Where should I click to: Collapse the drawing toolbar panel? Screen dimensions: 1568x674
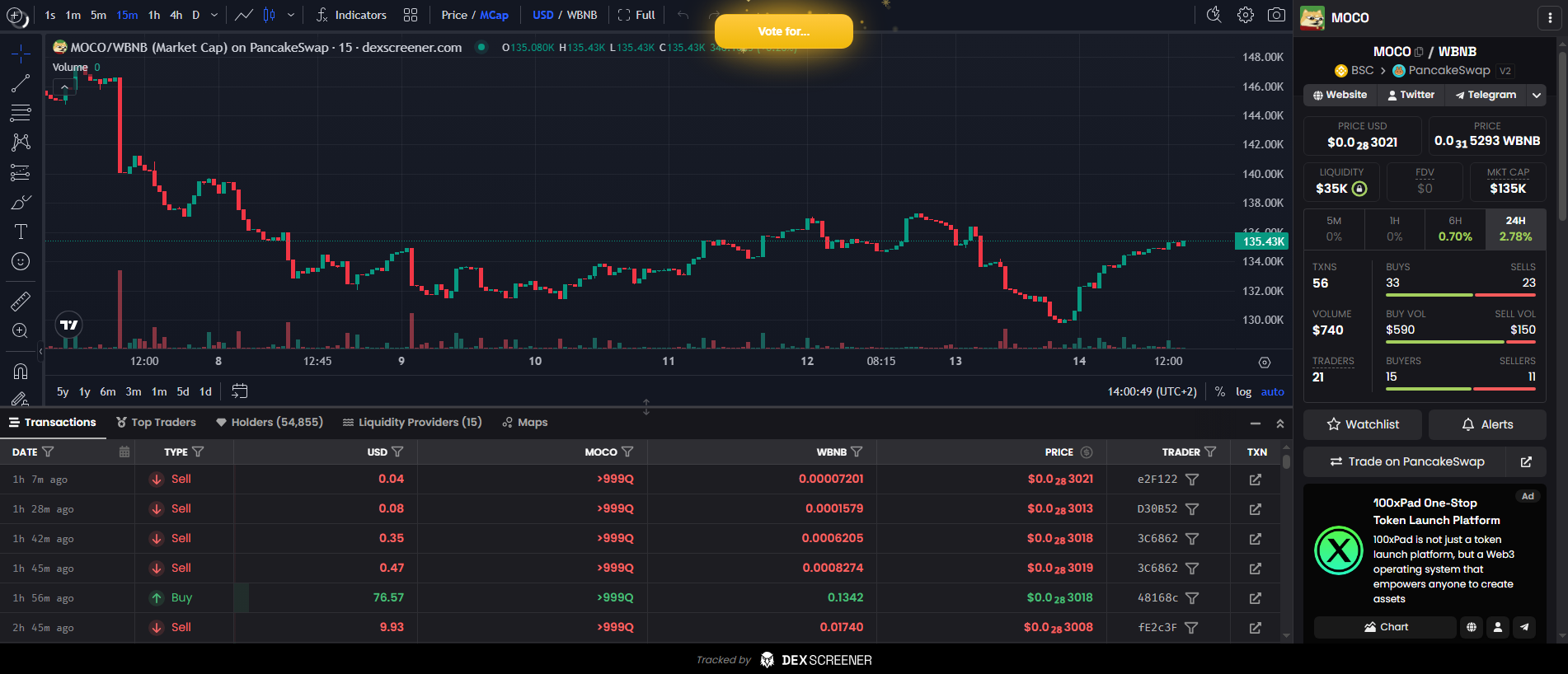[40, 351]
